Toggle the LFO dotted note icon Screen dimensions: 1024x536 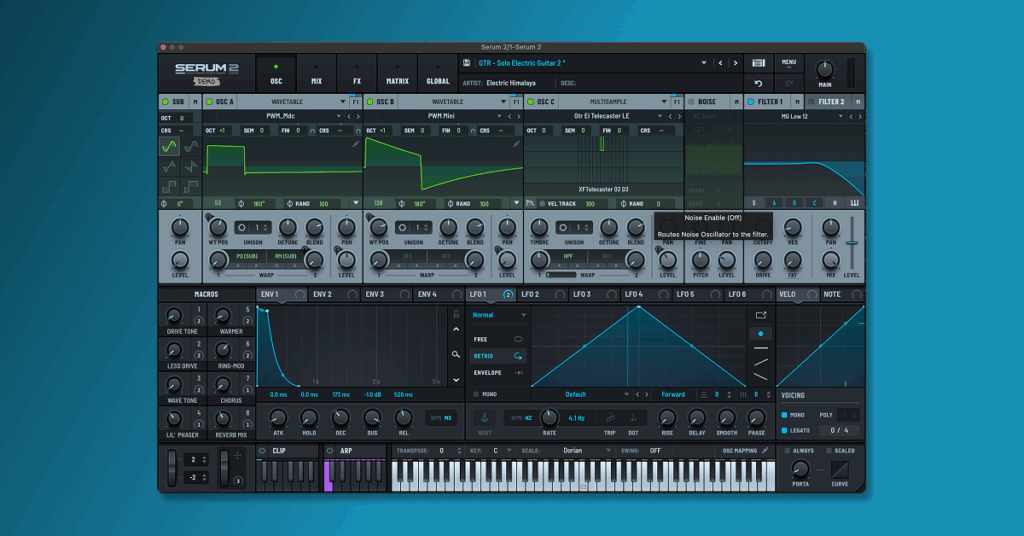coord(633,418)
